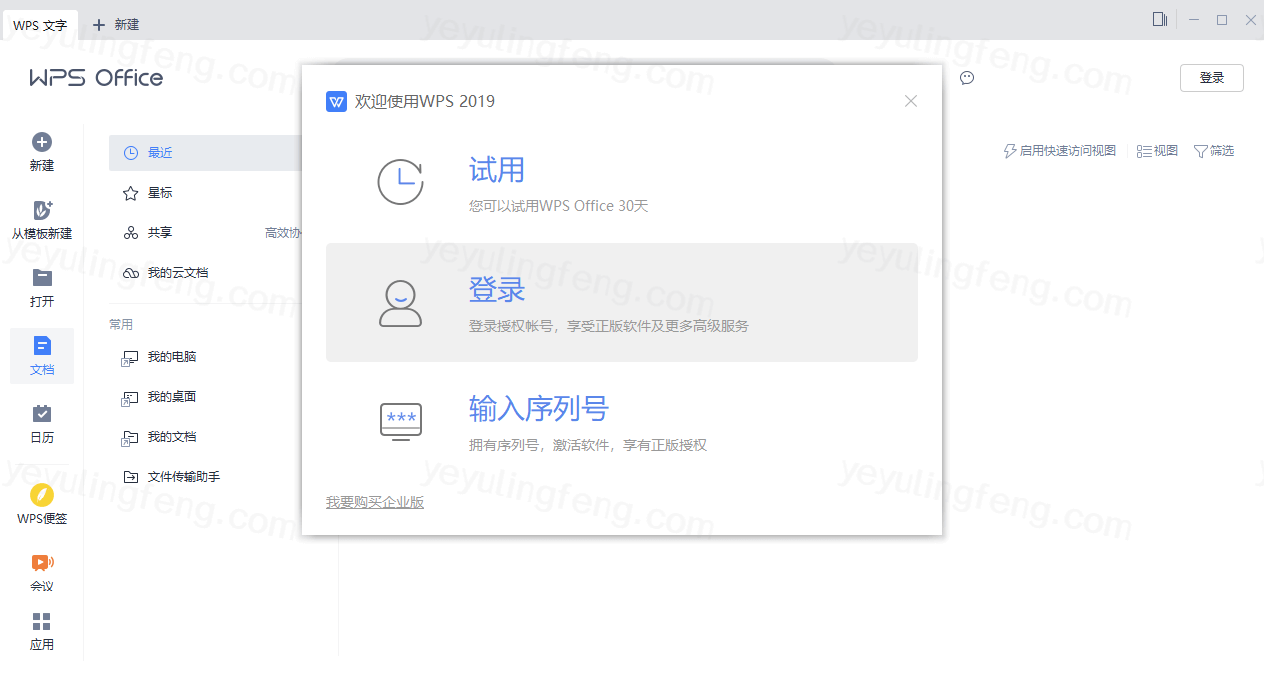Launch WPS便签 from the sidebar

[x=42, y=505]
